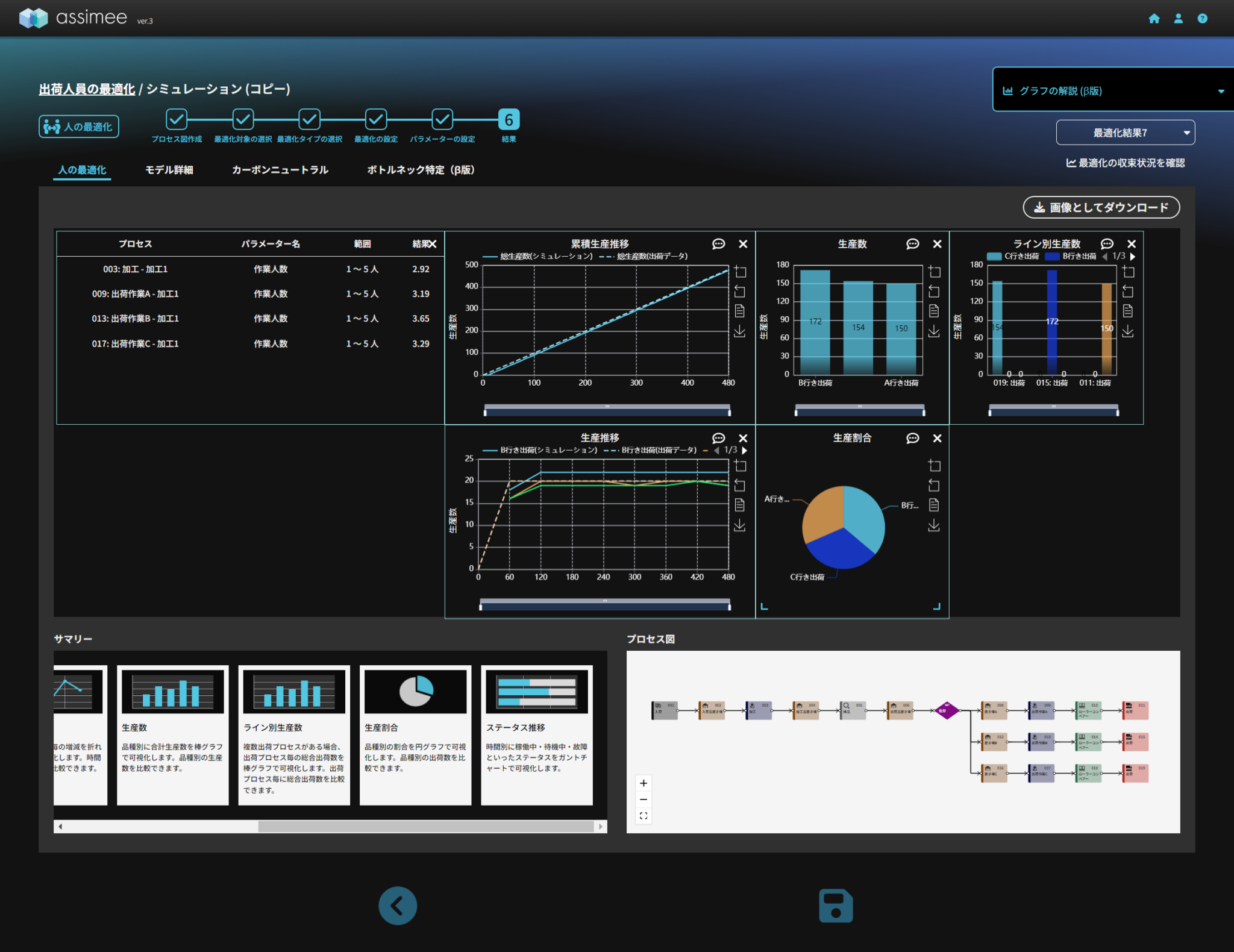Click fullscreen icon in プロセス図 panel
This screenshot has height=952, width=1234.
click(644, 816)
